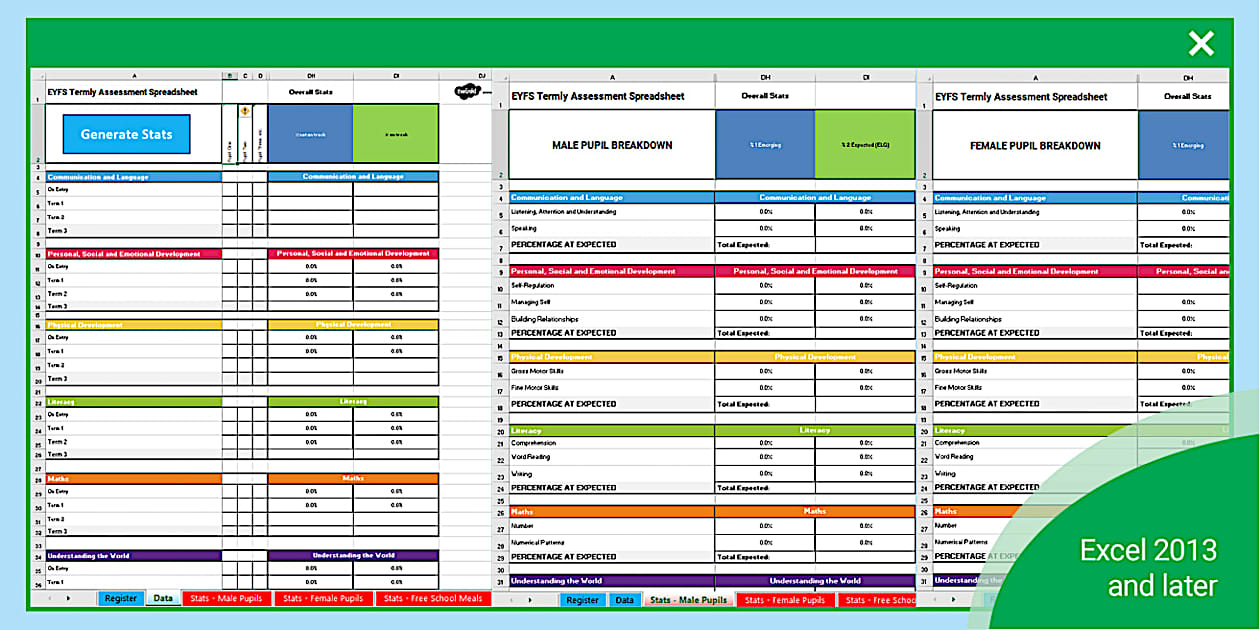Switch to the Register sheet tab
This screenshot has height=630, width=1260.
120,599
